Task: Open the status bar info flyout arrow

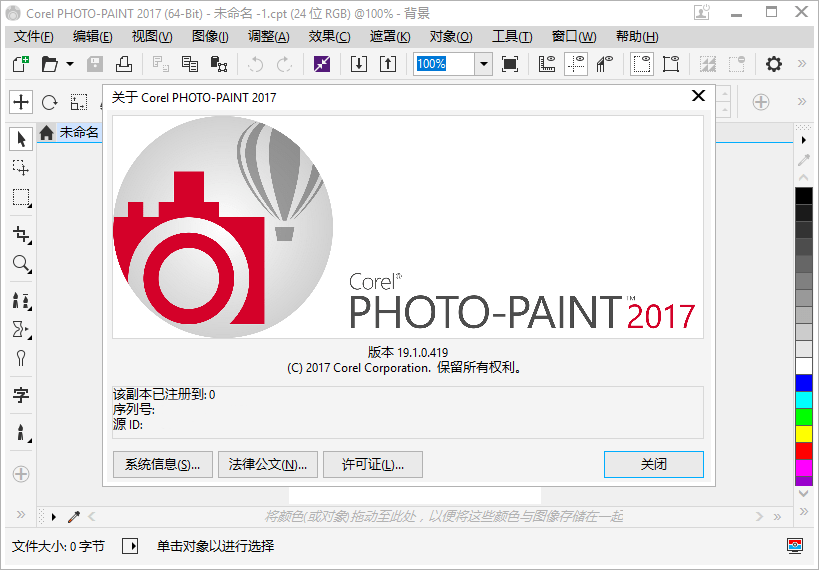Action: click(131, 546)
